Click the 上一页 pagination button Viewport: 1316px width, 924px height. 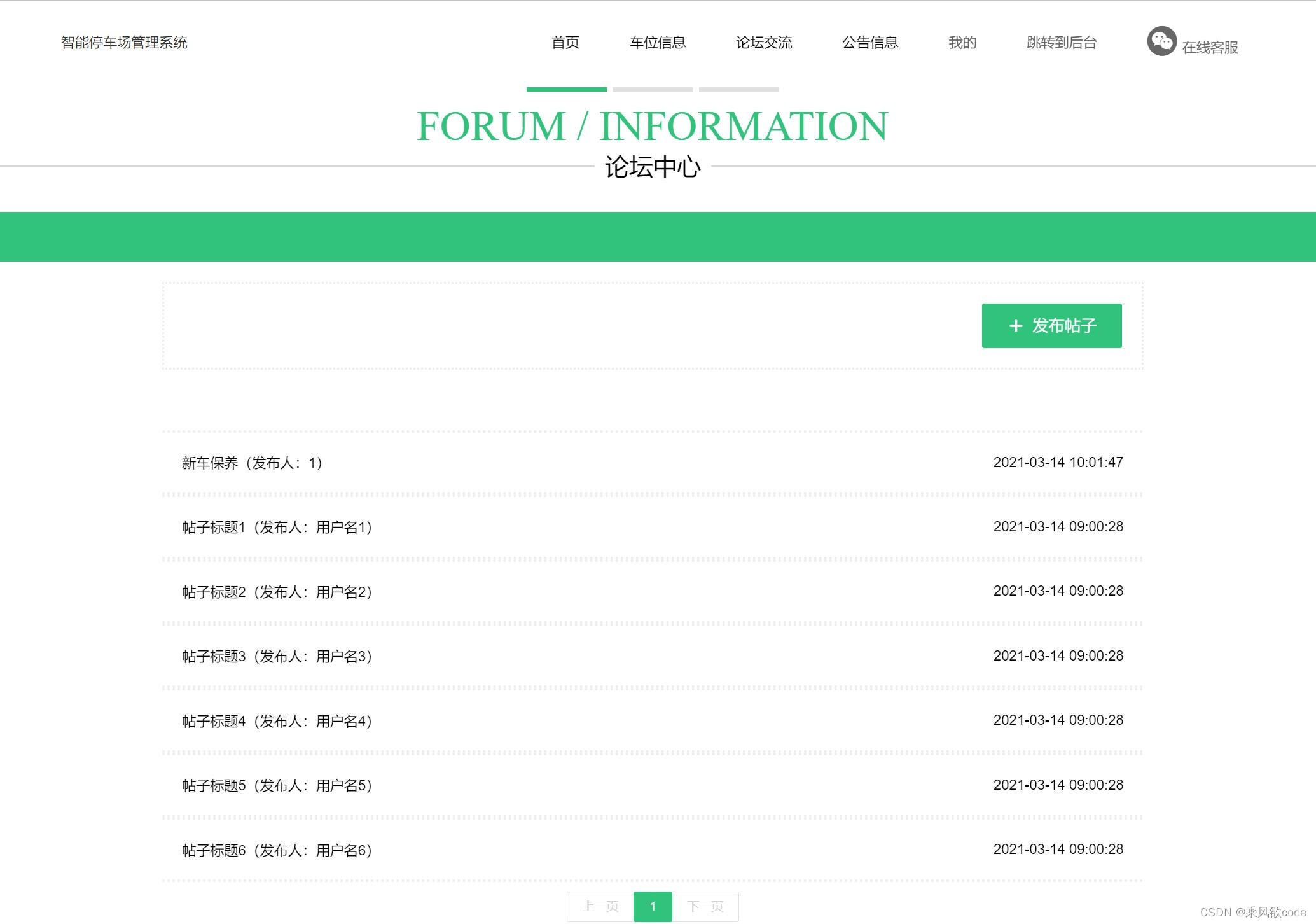pyautogui.click(x=600, y=906)
